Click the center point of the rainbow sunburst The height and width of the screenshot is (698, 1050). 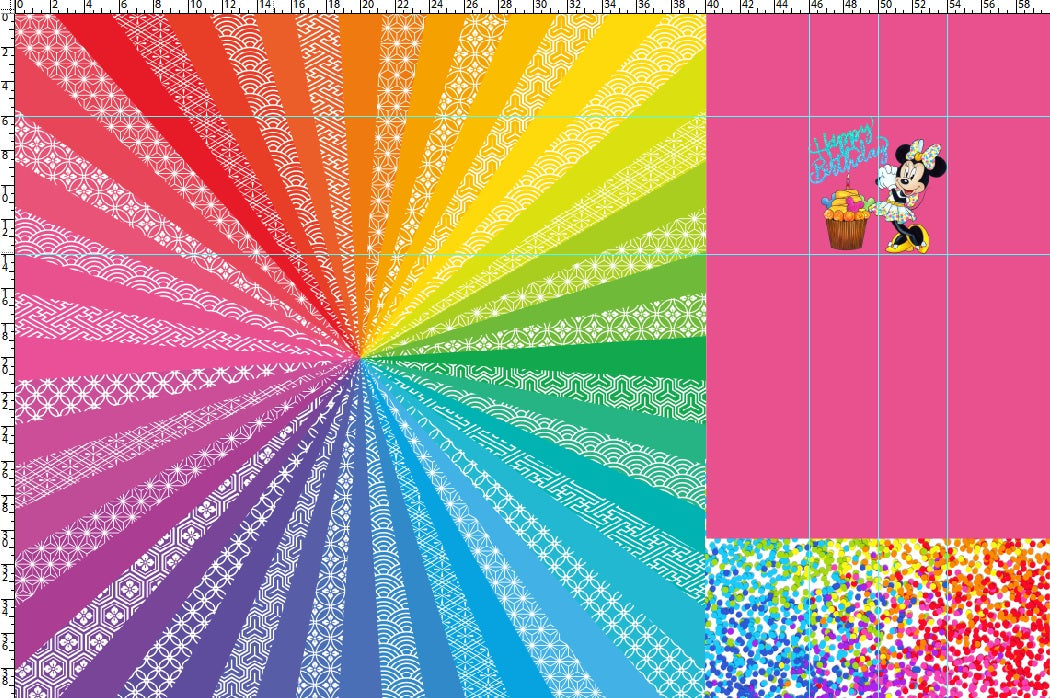[x=361, y=358]
